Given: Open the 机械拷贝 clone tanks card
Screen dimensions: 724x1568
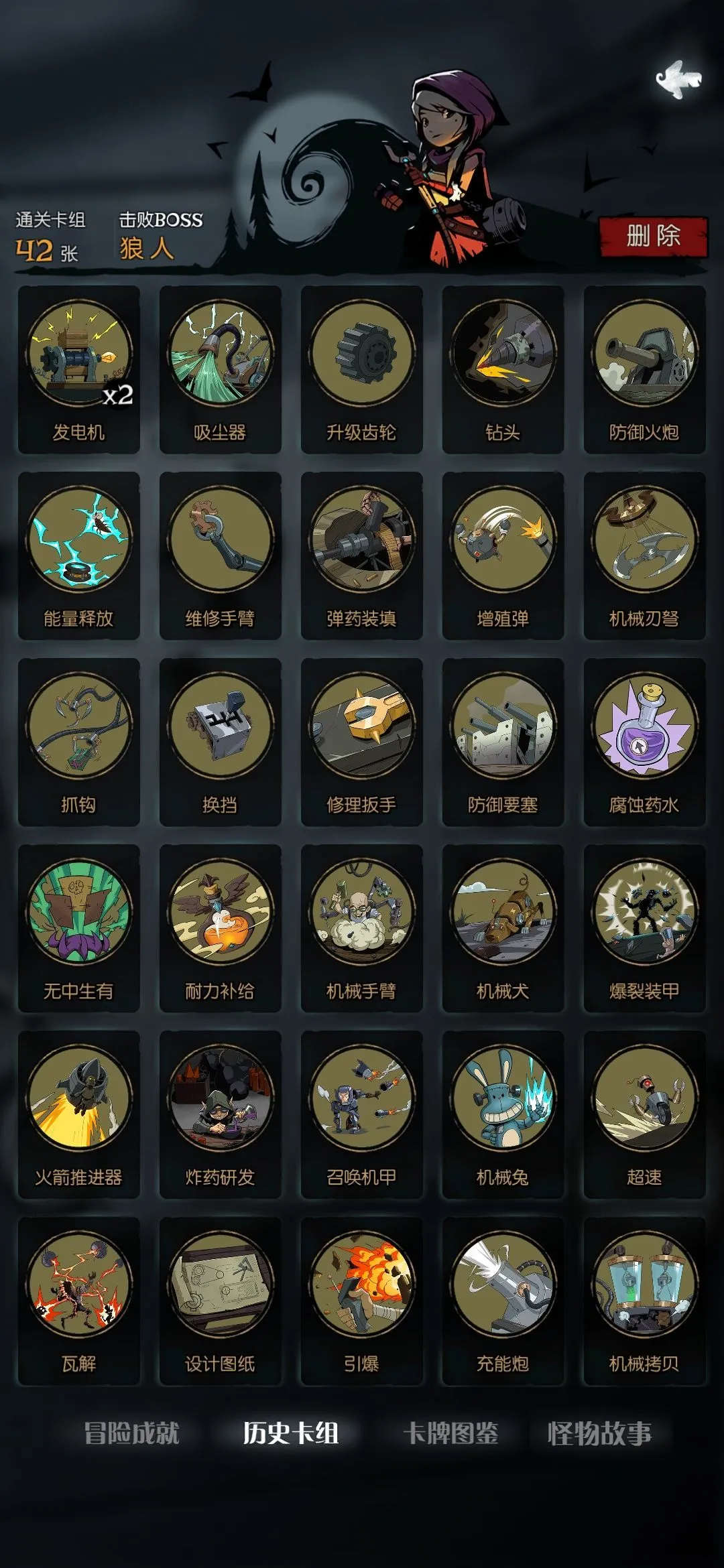Looking at the screenshot, I should pos(644,1301).
